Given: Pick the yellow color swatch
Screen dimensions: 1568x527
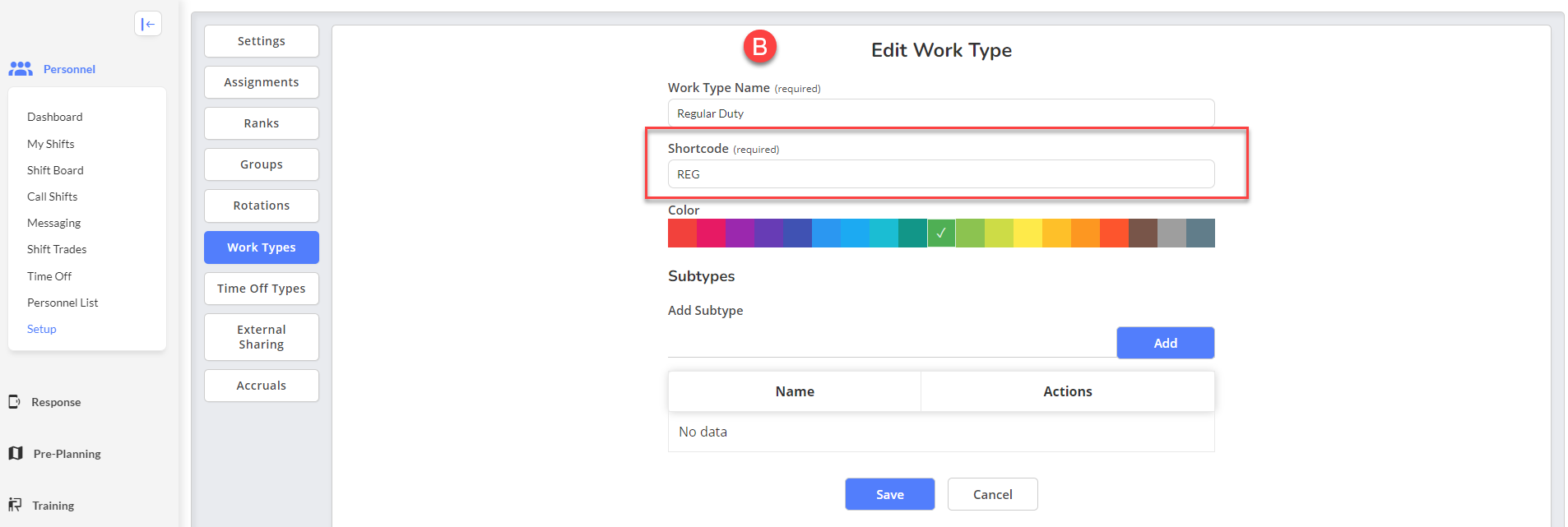Looking at the screenshot, I should pos(1028,233).
